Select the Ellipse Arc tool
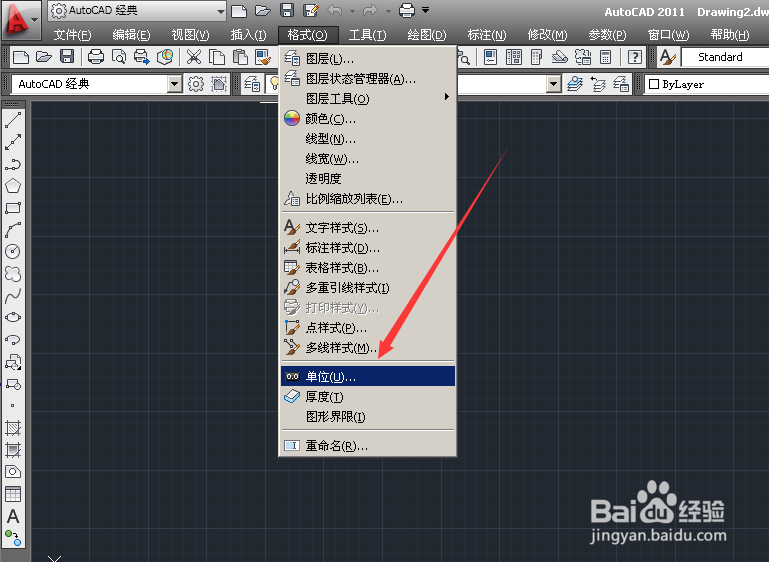Image resolution: width=769 pixels, height=562 pixels. click(x=13, y=339)
